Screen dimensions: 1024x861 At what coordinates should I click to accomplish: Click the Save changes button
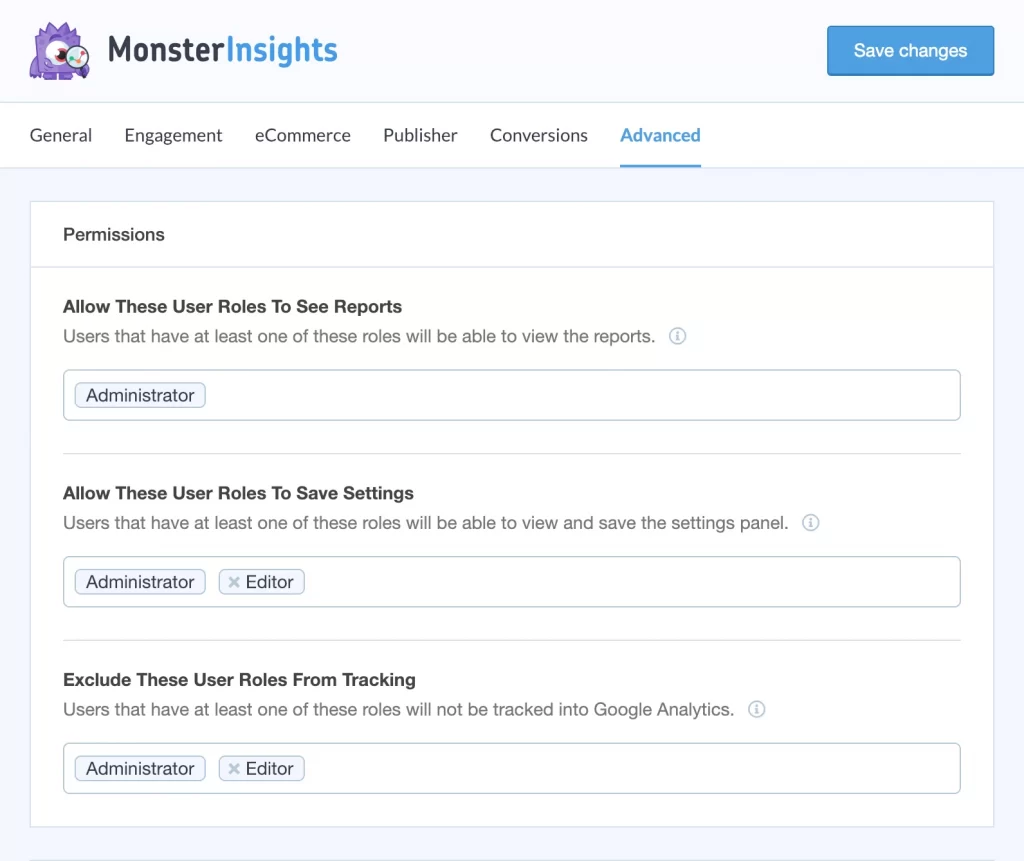[x=909, y=50]
